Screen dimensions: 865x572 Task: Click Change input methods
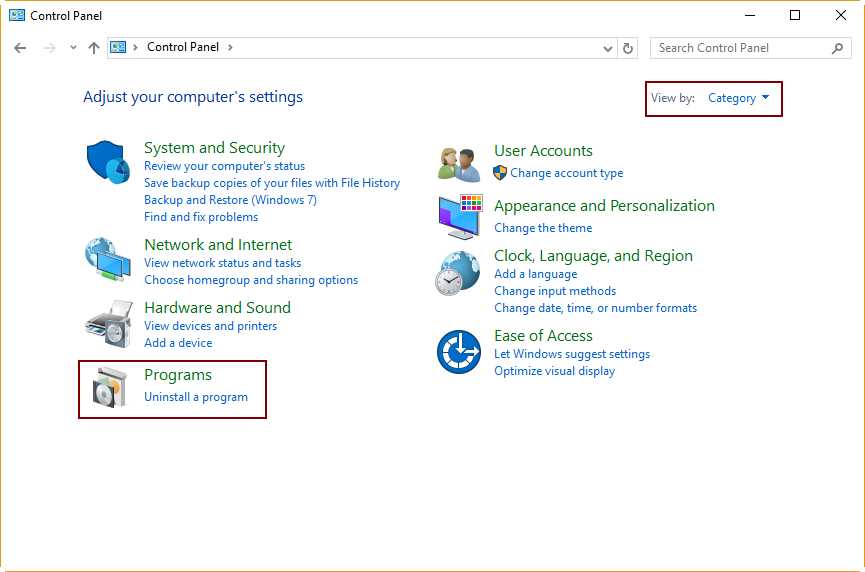(555, 291)
